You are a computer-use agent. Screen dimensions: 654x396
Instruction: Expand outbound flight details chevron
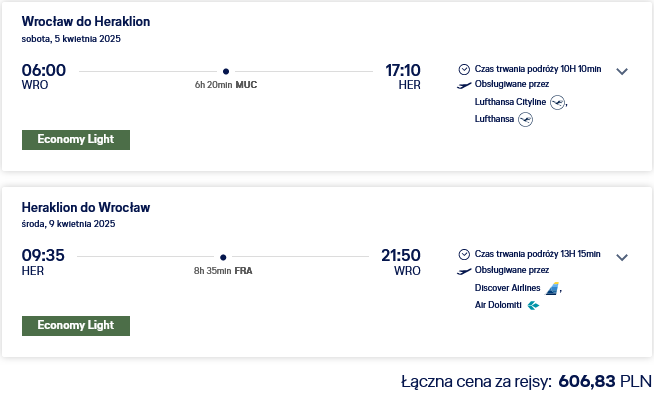click(622, 71)
